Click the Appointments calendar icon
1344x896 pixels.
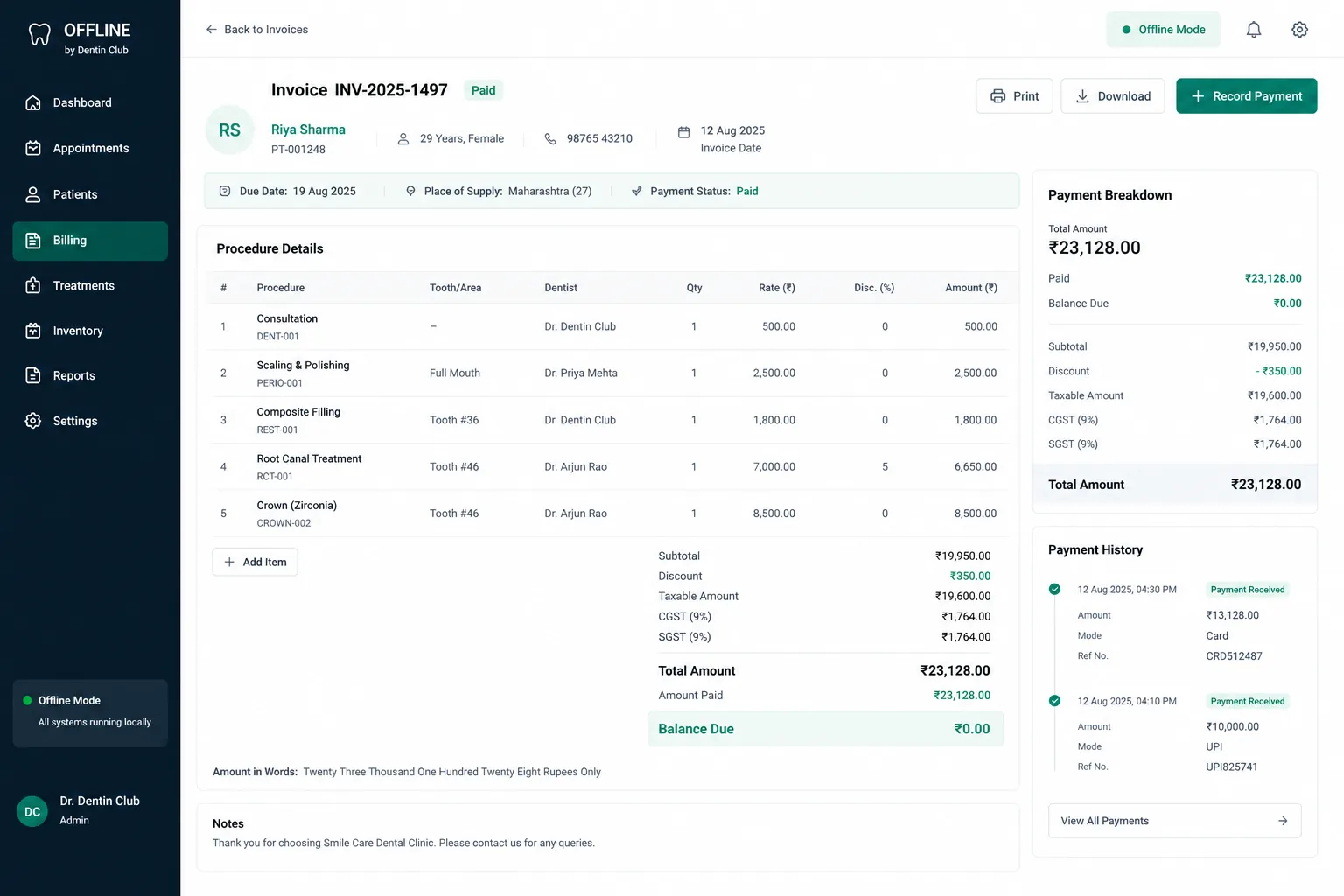(33, 148)
